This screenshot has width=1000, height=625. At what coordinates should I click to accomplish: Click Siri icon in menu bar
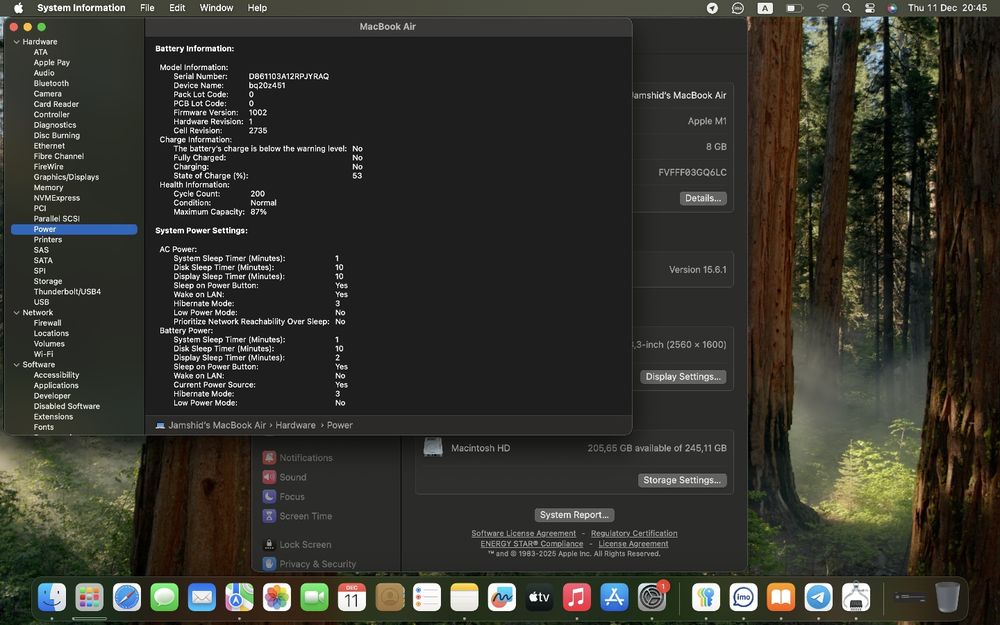892,8
